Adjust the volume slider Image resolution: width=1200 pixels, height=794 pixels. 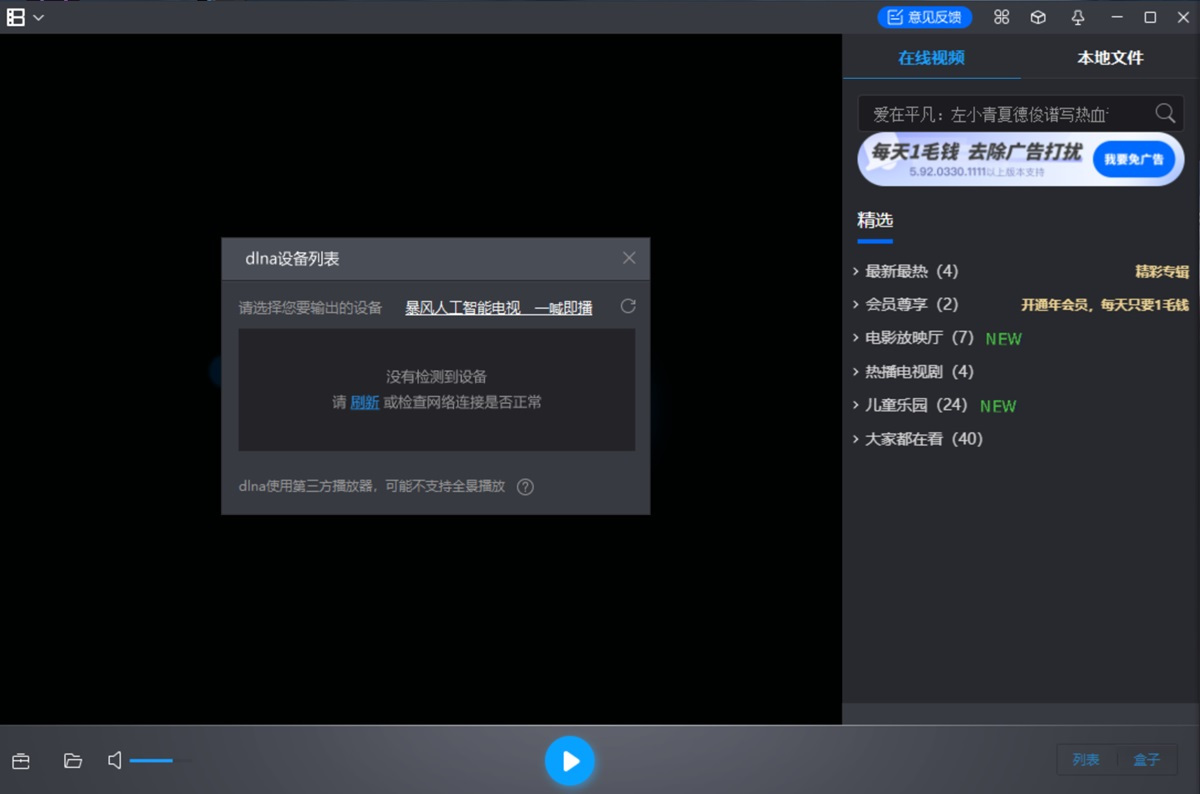[x=160, y=760]
